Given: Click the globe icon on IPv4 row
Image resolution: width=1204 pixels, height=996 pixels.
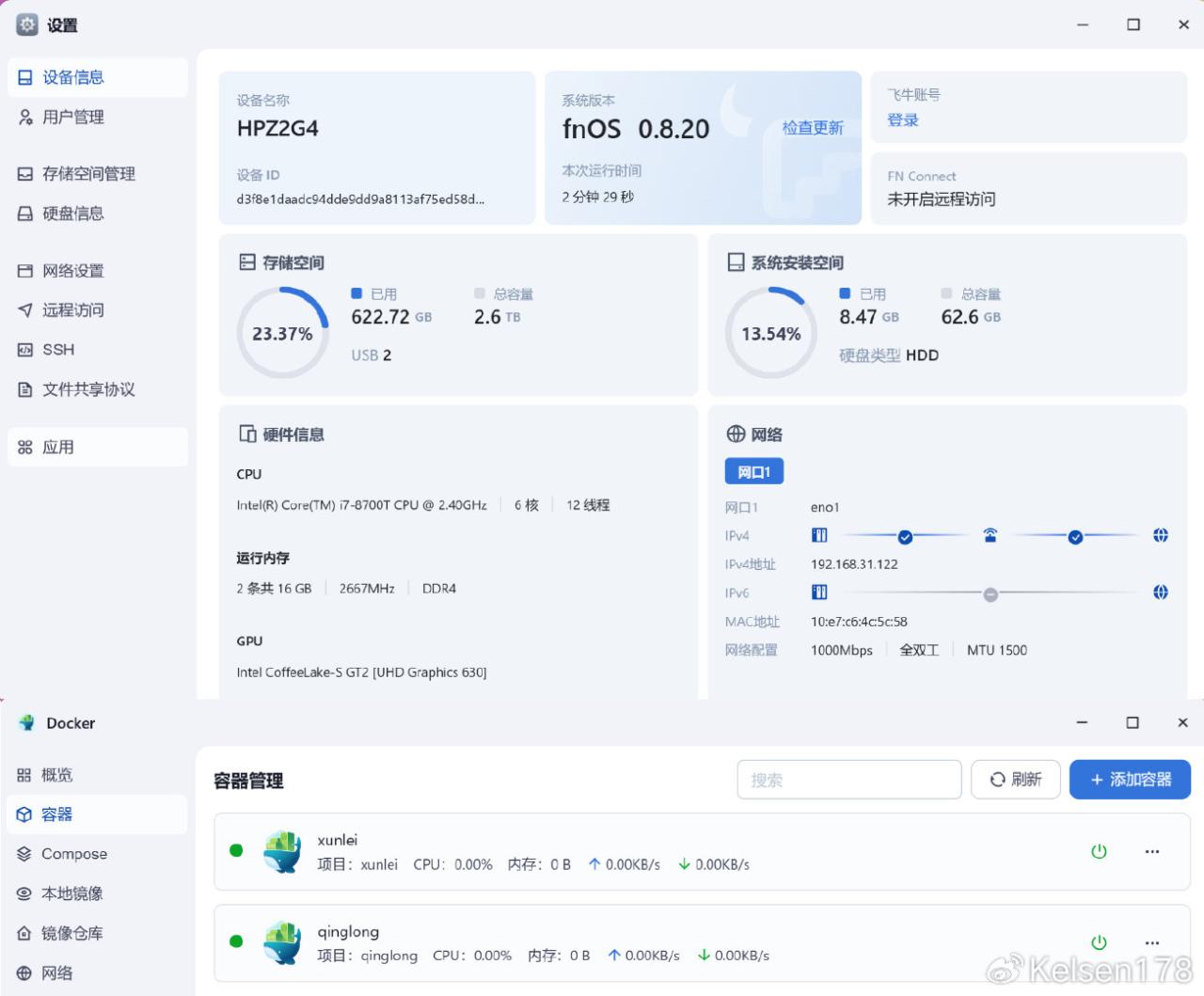Looking at the screenshot, I should pyautogui.click(x=1161, y=535).
